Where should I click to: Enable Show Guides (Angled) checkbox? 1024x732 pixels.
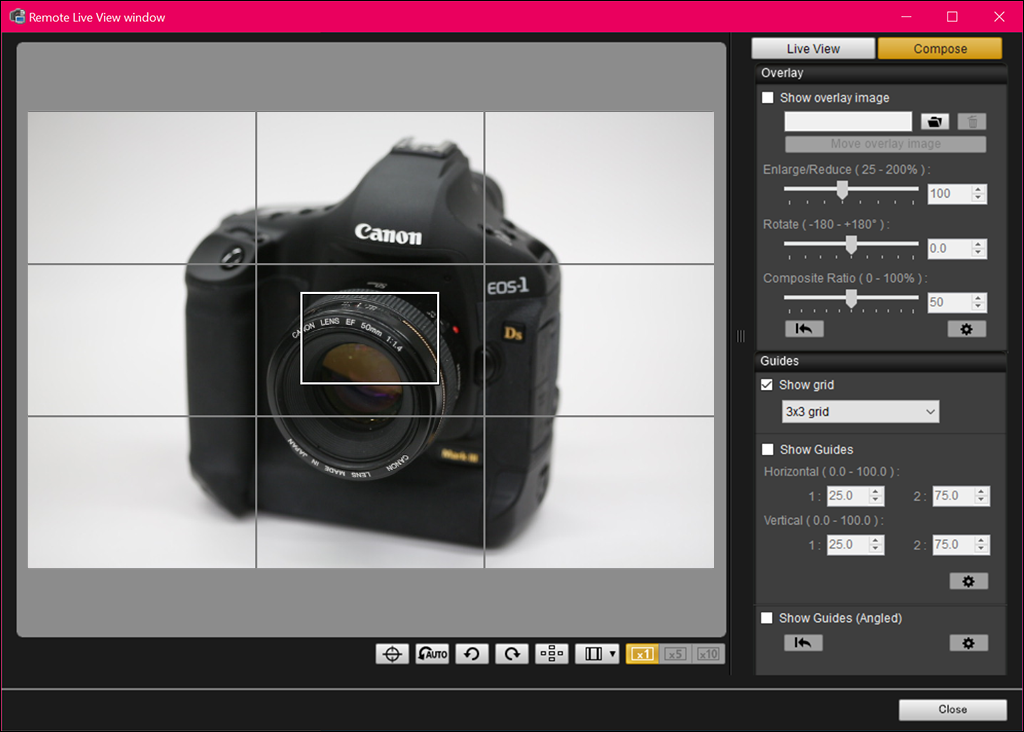click(767, 618)
